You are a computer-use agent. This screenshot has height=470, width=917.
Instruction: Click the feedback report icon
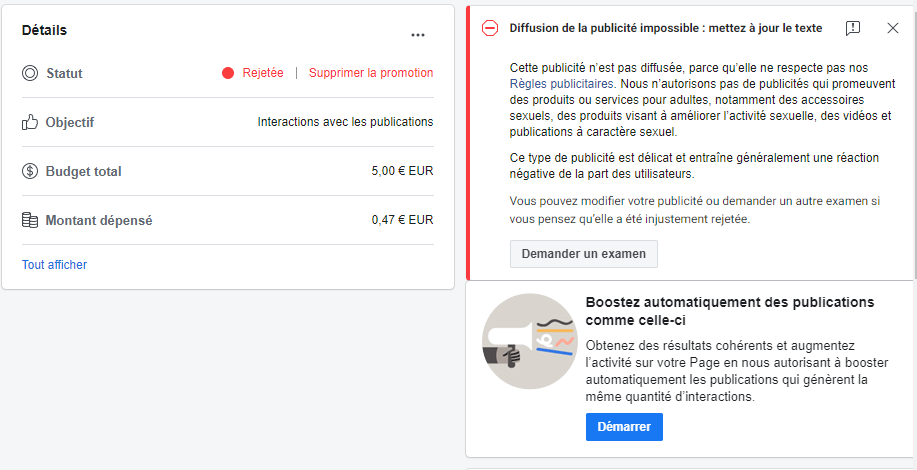tap(853, 28)
